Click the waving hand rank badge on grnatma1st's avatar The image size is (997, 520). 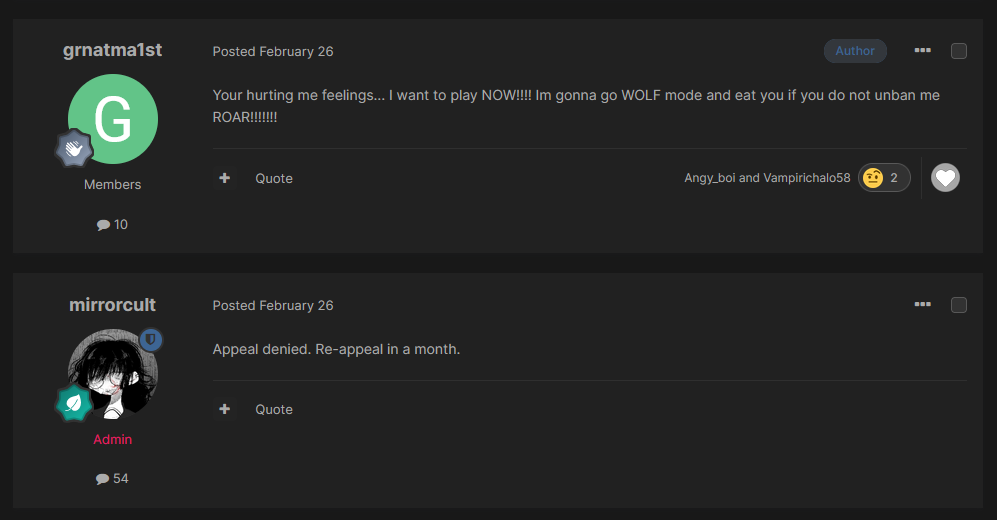click(74, 149)
